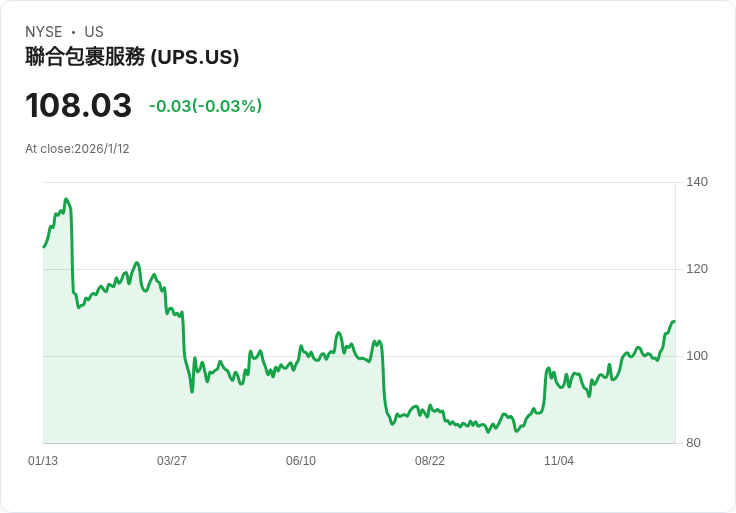Click the 100 y-axis label
This screenshot has width=736, height=513.
coord(697,356)
